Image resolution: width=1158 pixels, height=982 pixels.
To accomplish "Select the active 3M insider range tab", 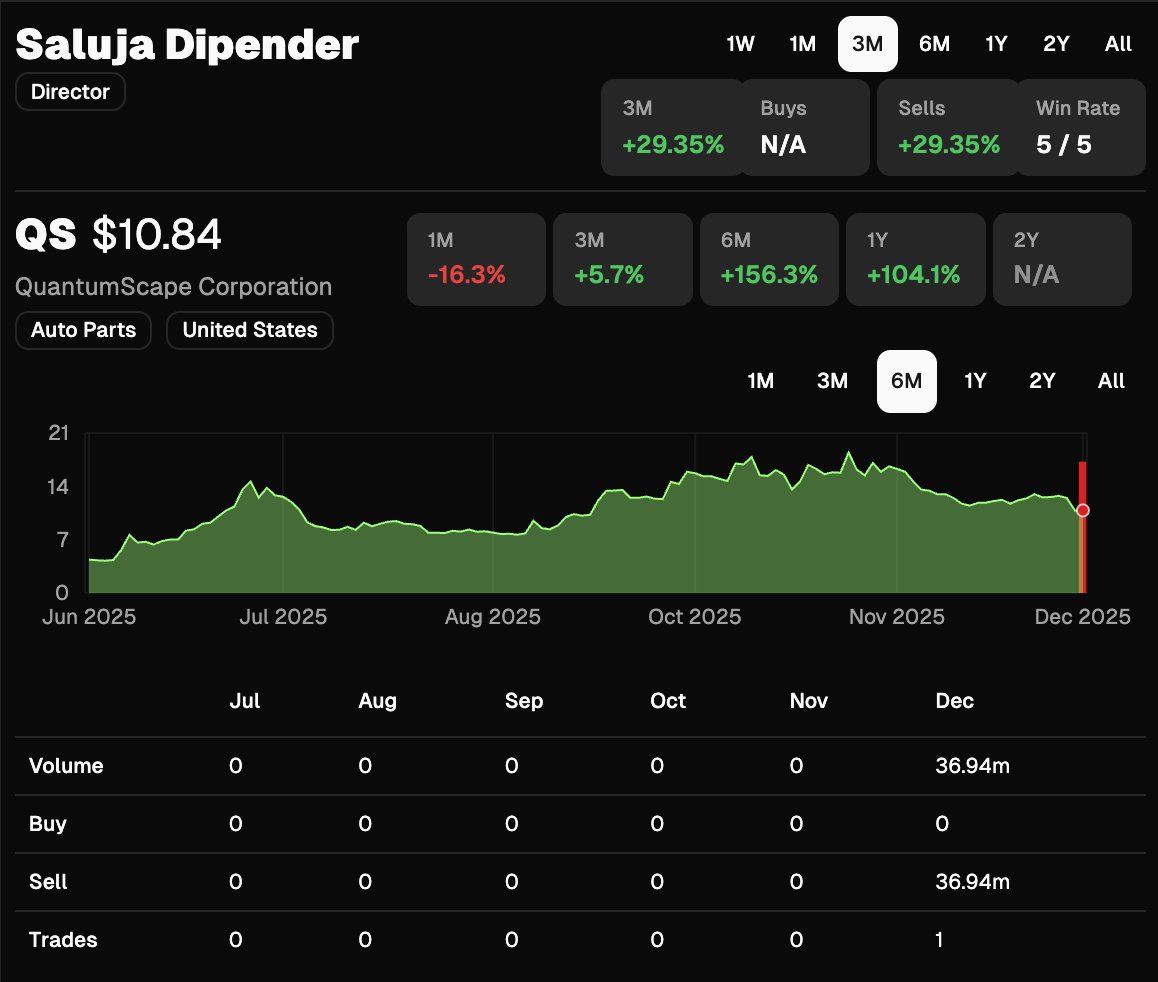I will [867, 44].
